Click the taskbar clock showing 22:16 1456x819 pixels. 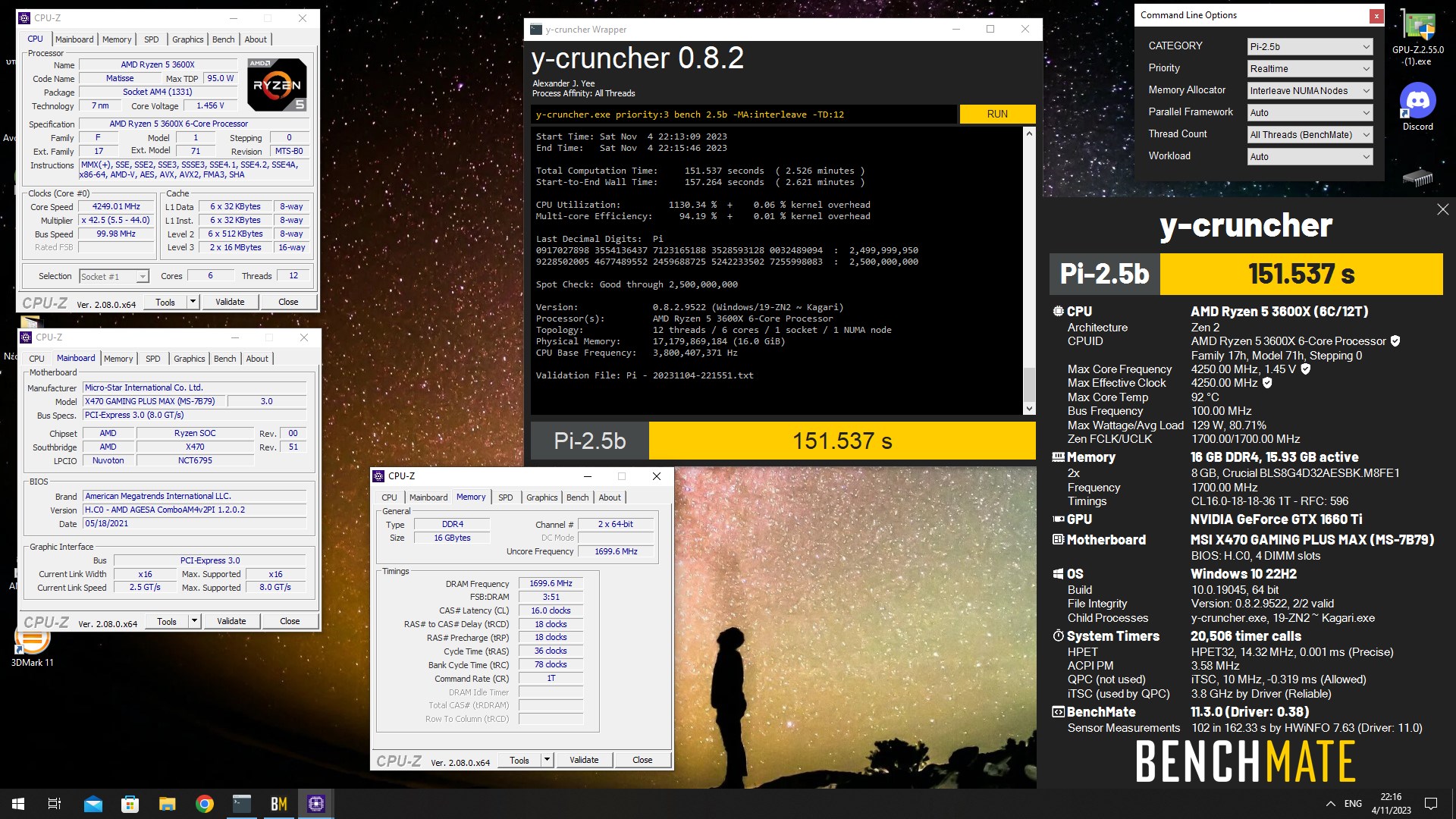tap(1391, 804)
